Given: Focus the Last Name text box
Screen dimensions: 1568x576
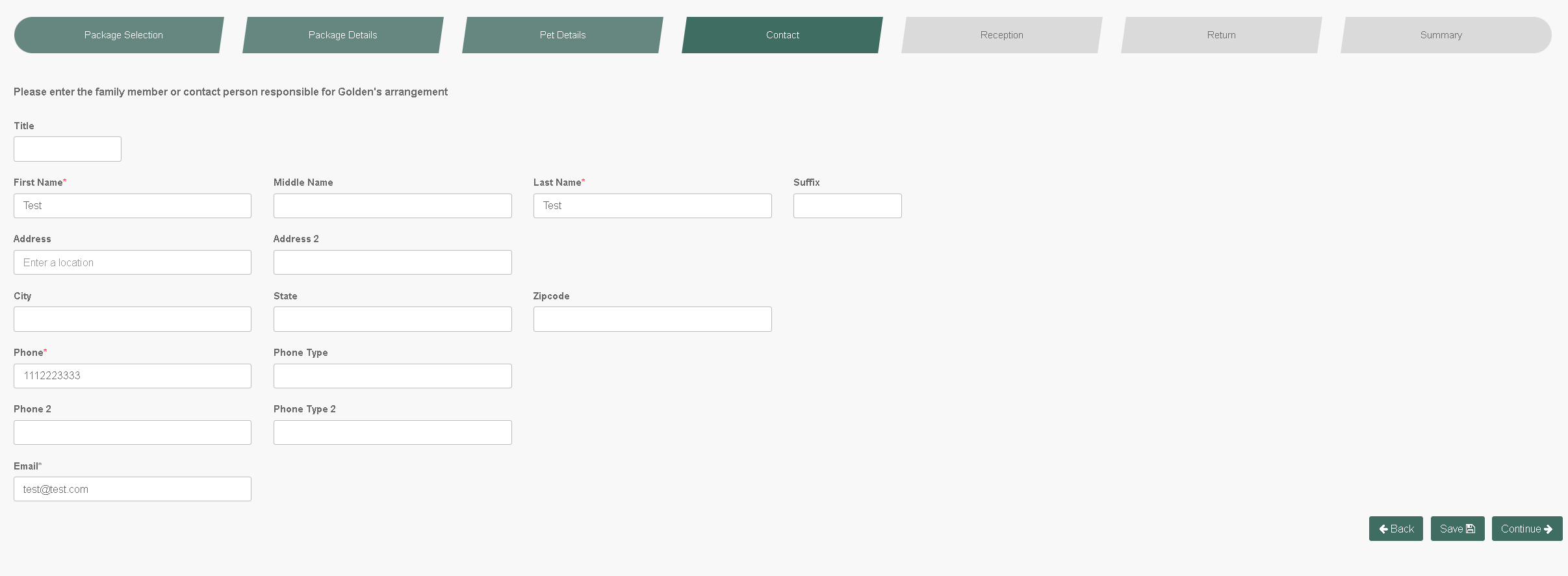Looking at the screenshot, I should coord(652,206).
